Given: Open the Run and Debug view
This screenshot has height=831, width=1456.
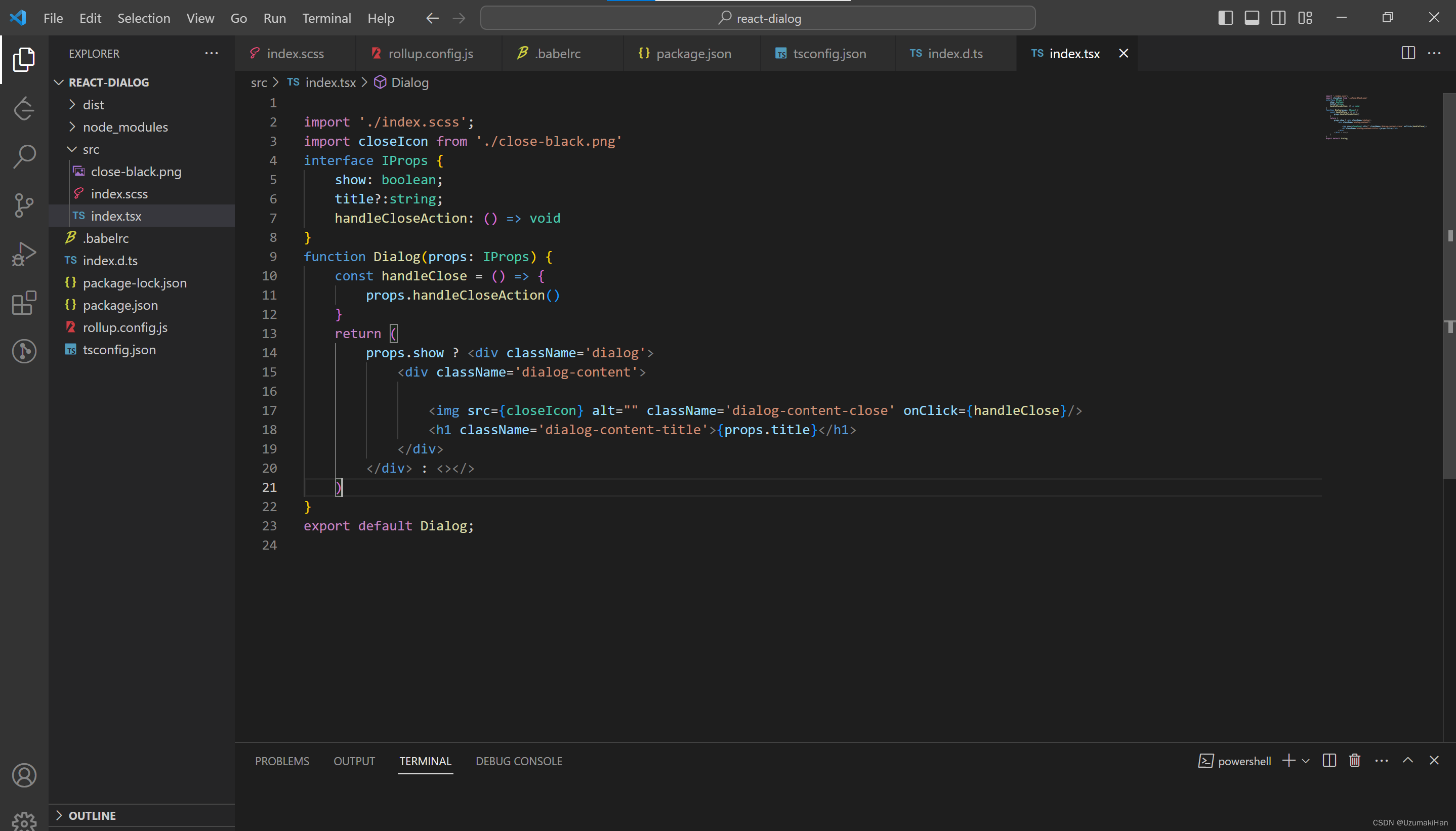Looking at the screenshot, I should click(24, 254).
